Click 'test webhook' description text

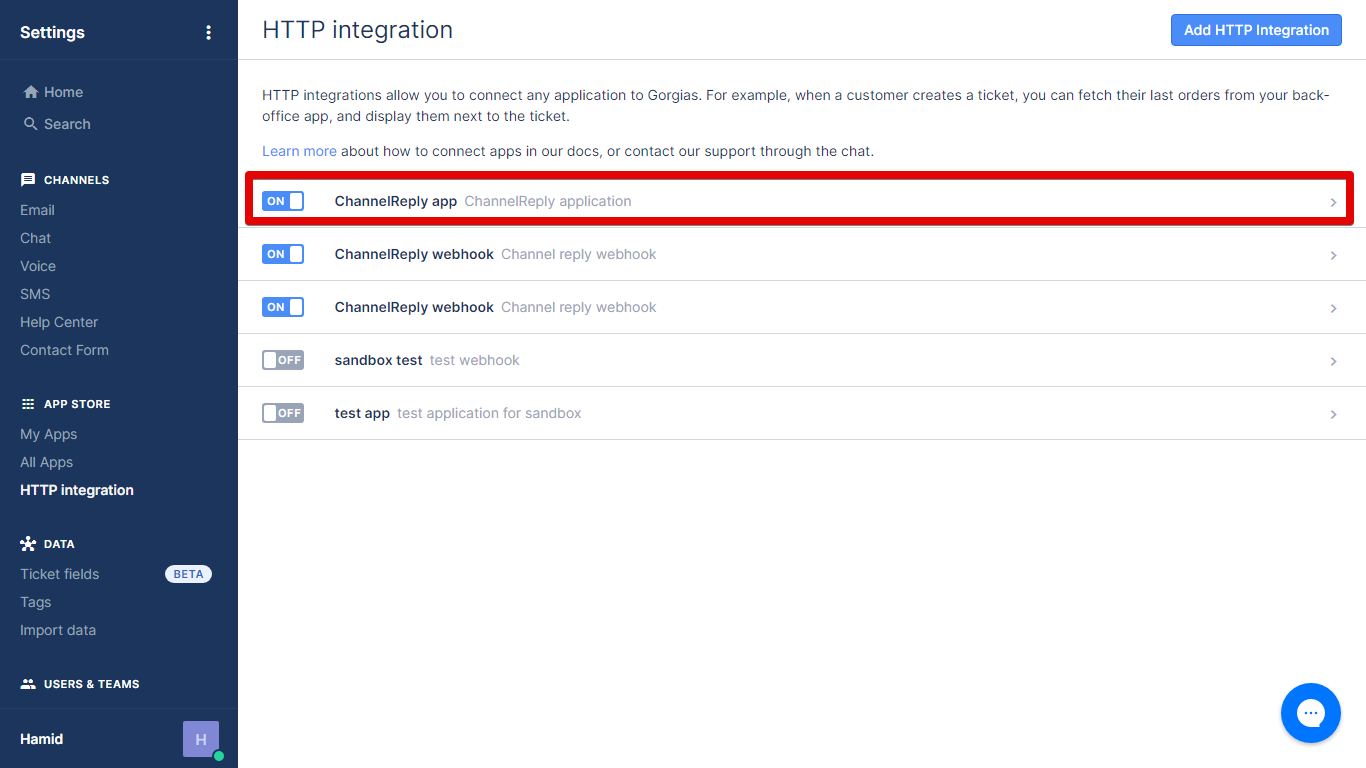click(475, 360)
